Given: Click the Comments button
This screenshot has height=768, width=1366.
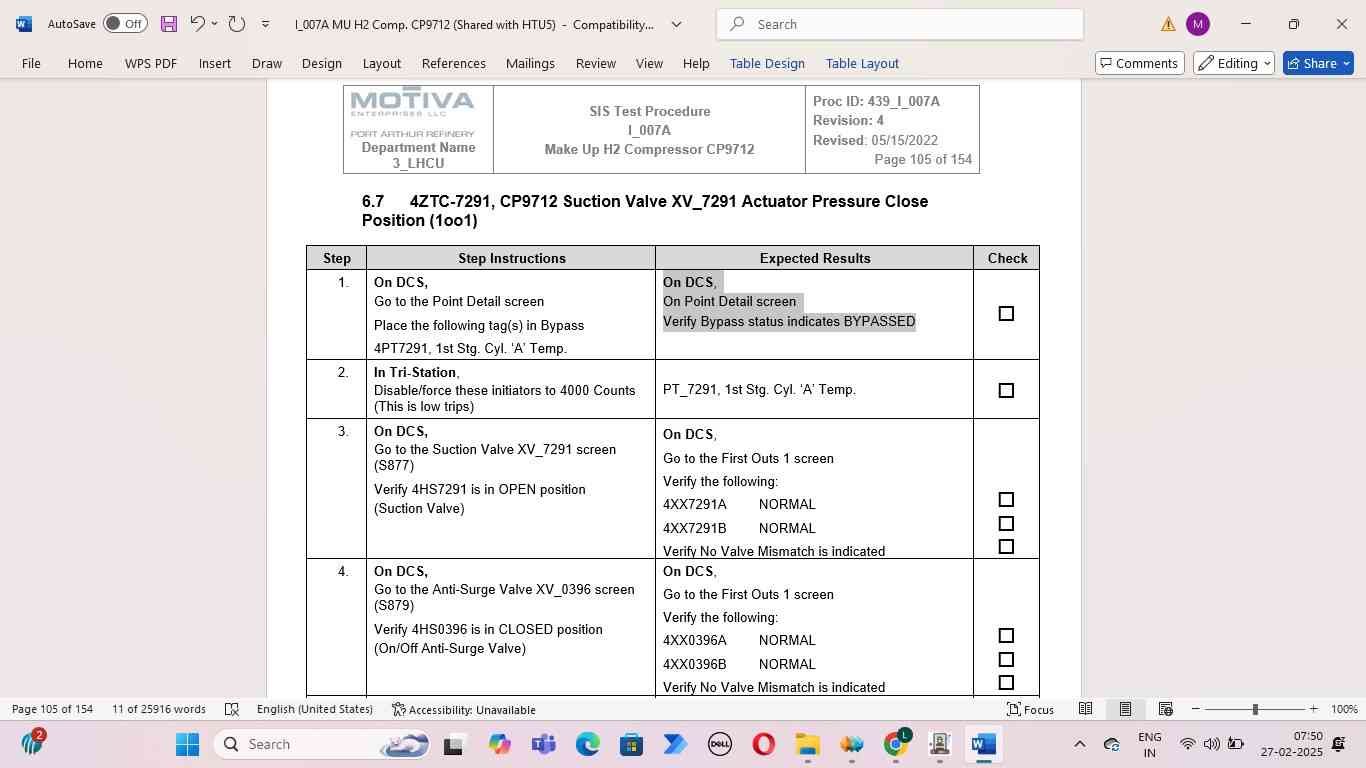Looking at the screenshot, I should click(x=1140, y=63).
